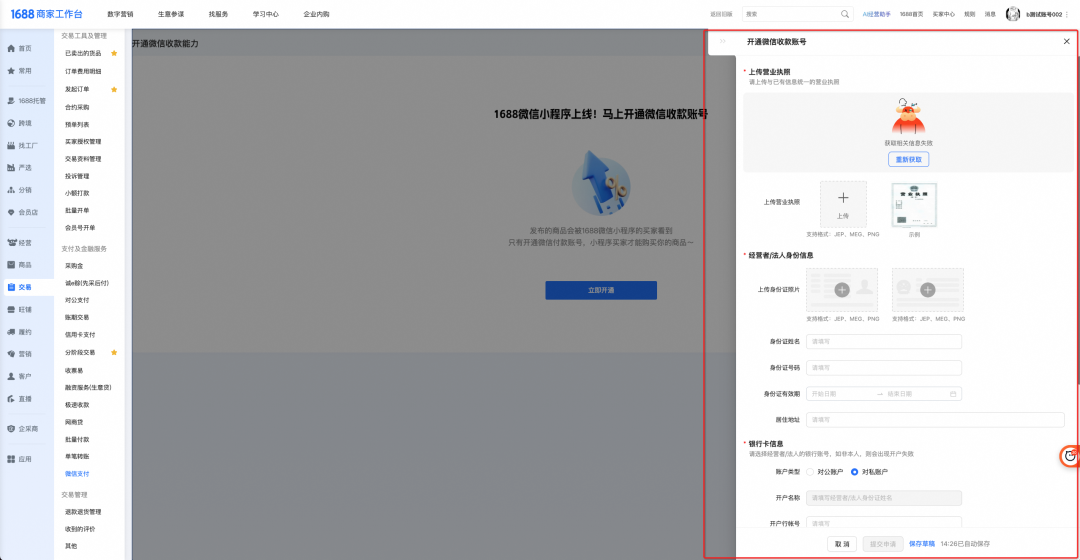Upload ID card back photo placeholder

(x=928, y=290)
